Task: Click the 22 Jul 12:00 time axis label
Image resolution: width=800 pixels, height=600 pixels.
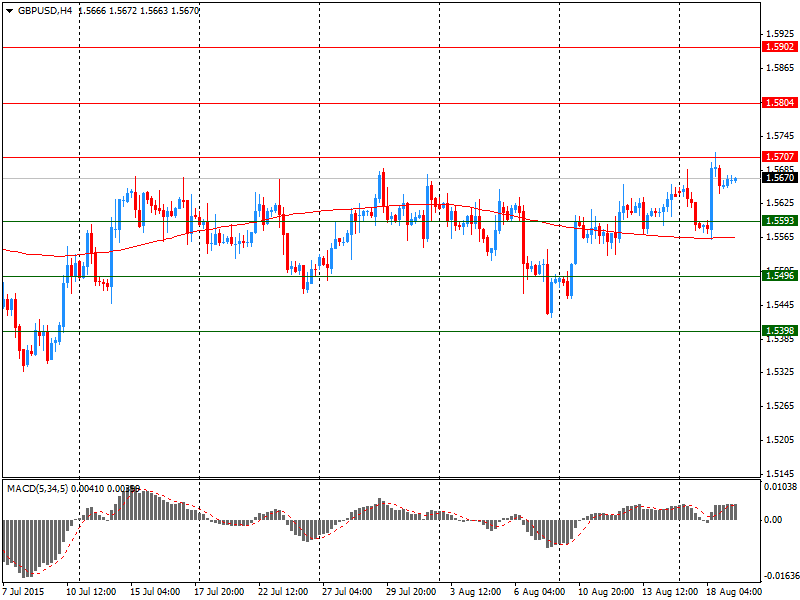Action: 283,592
